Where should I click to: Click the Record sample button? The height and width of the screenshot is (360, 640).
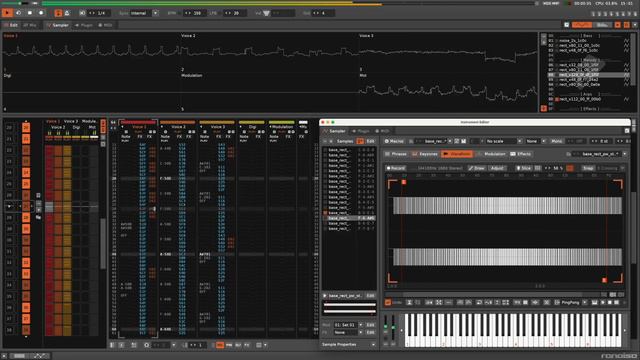coord(396,168)
